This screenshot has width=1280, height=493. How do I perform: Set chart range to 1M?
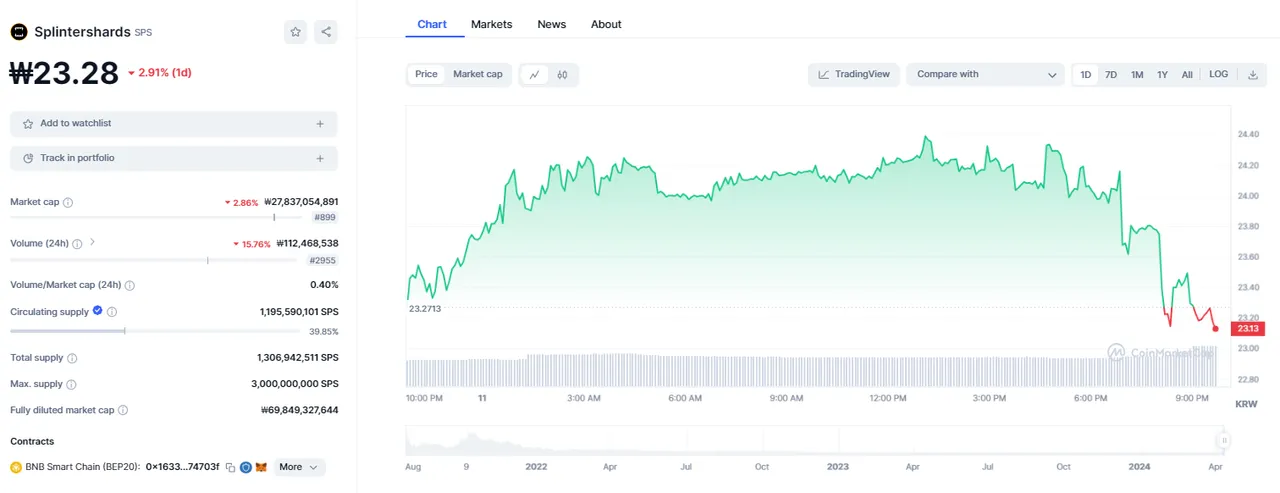tap(1137, 74)
